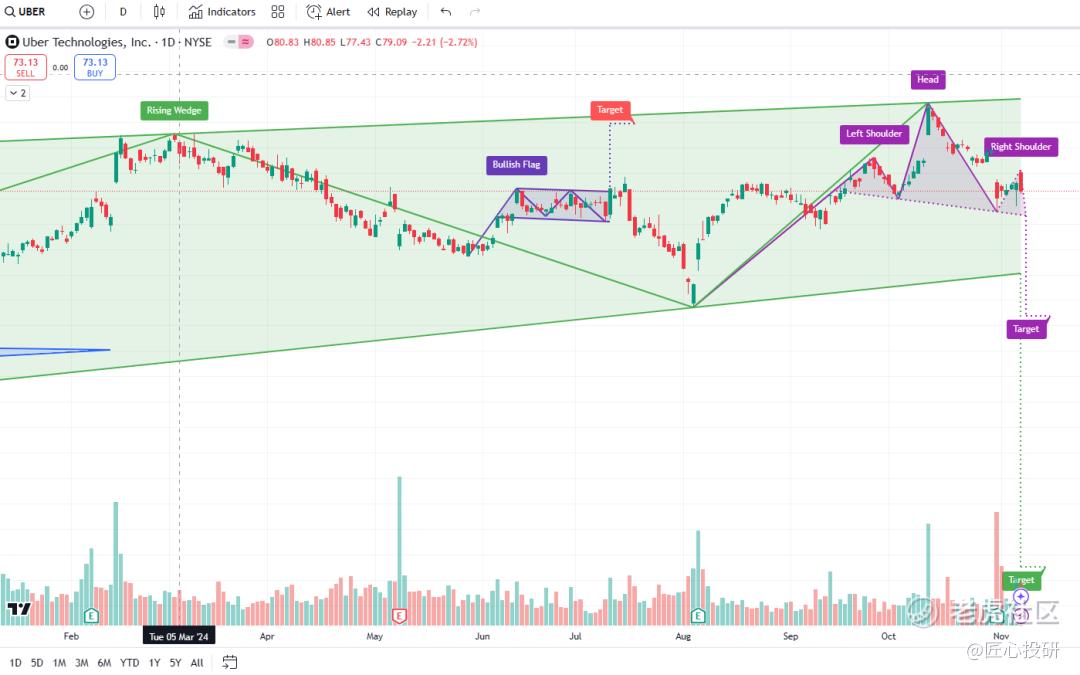Set chart range to 1M
Screen dimensions: 1080x675
59,663
